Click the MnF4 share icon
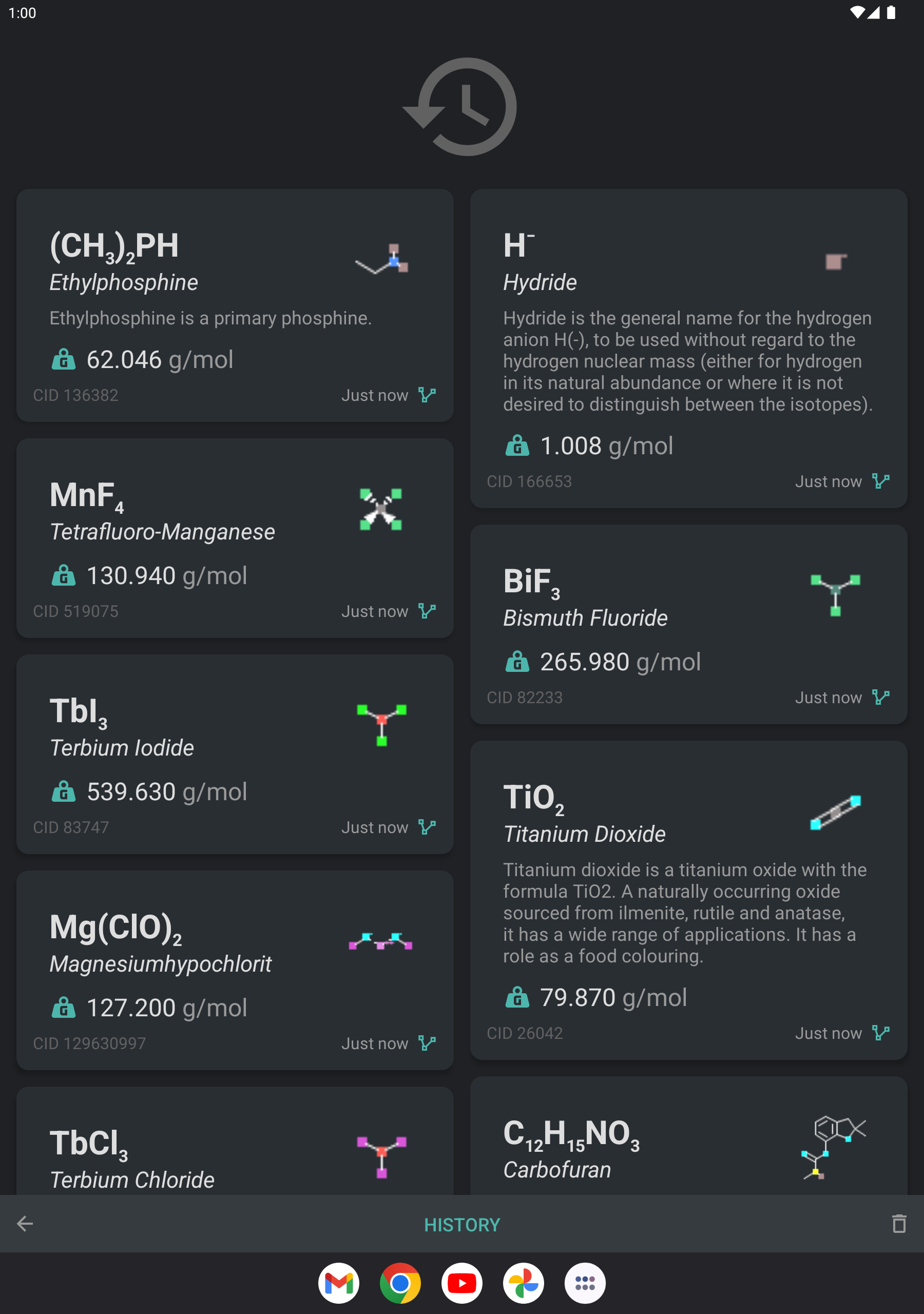 click(x=427, y=611)
